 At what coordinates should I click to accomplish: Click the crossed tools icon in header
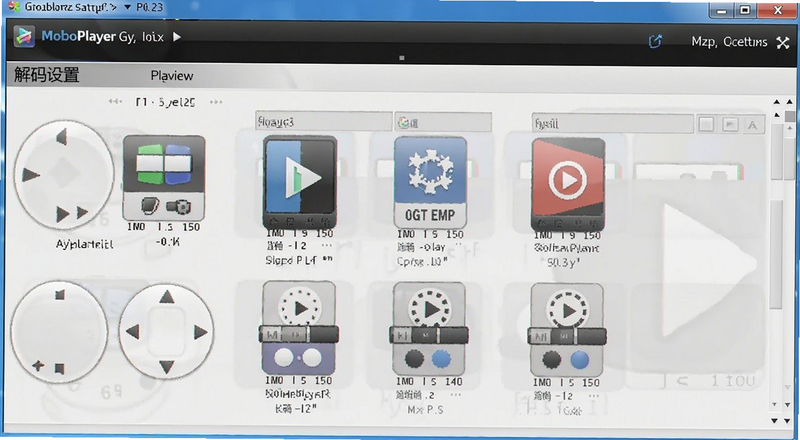[x=783, y=42]
